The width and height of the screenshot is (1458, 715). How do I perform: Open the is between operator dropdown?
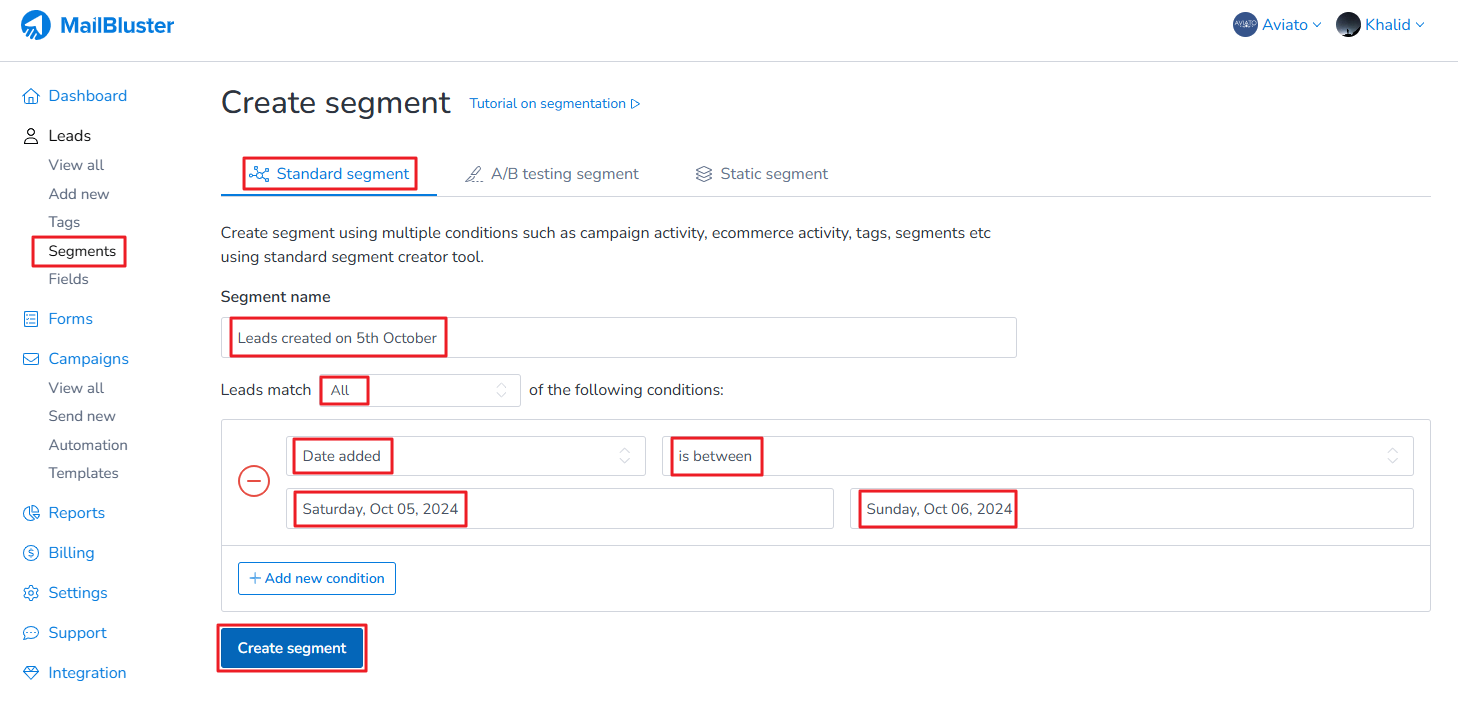(x=1037, y=456)
